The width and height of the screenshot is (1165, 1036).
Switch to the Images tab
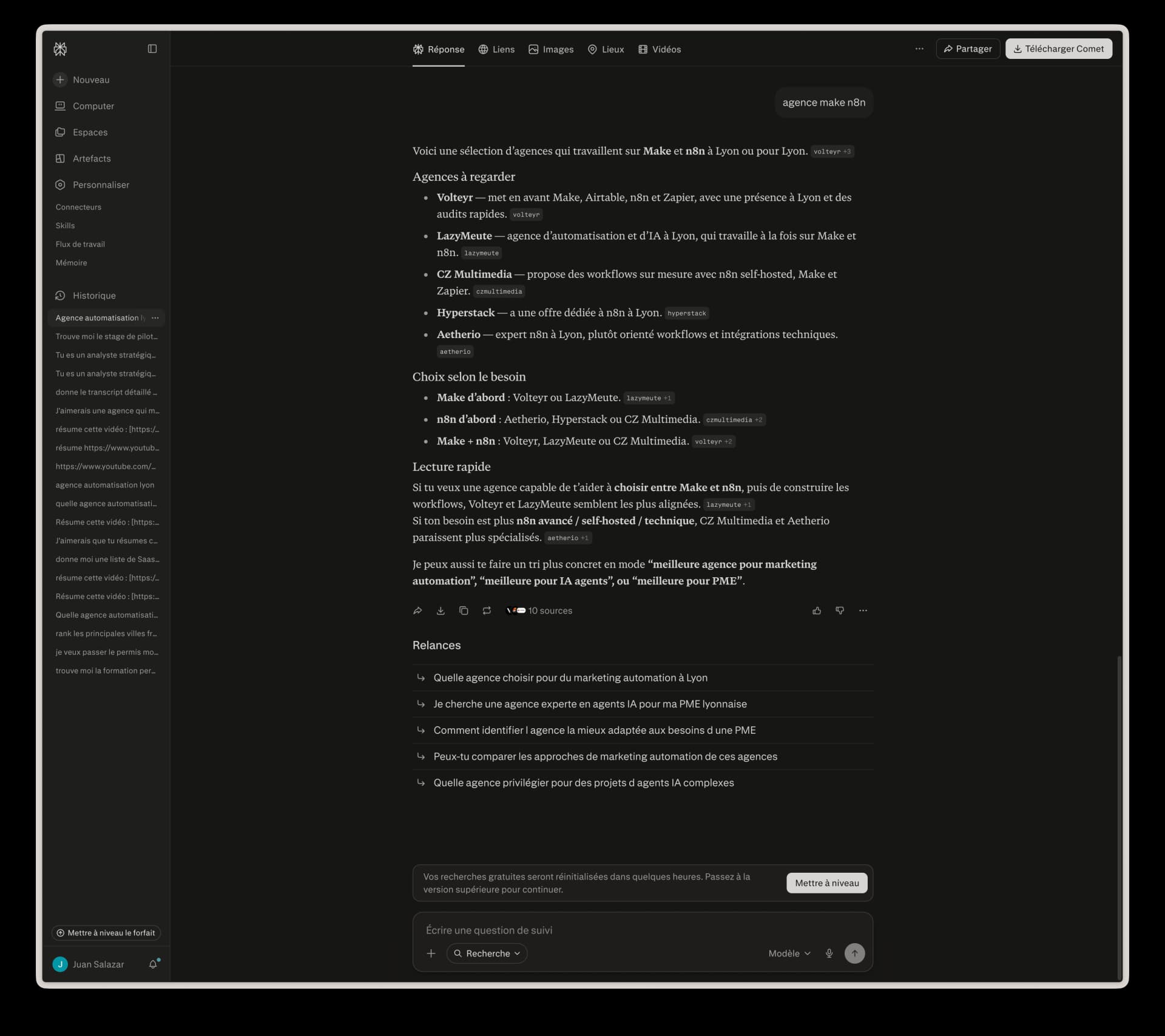pyautogui.click(x=551, y=49)
